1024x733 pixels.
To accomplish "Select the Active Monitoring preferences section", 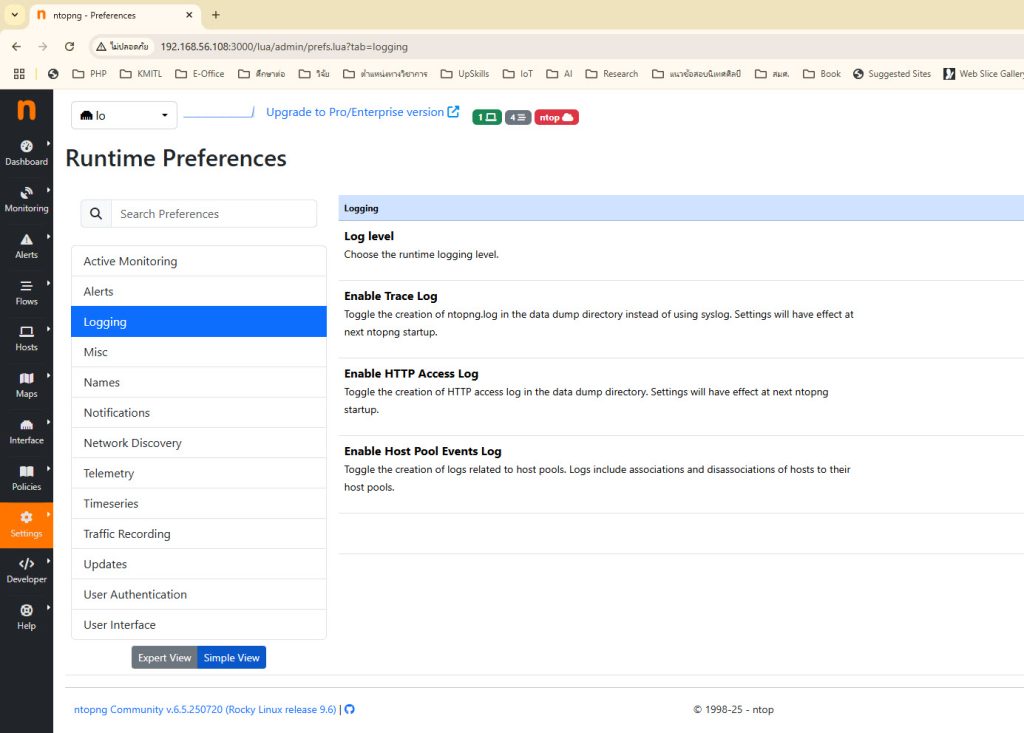I will point(199,261).
